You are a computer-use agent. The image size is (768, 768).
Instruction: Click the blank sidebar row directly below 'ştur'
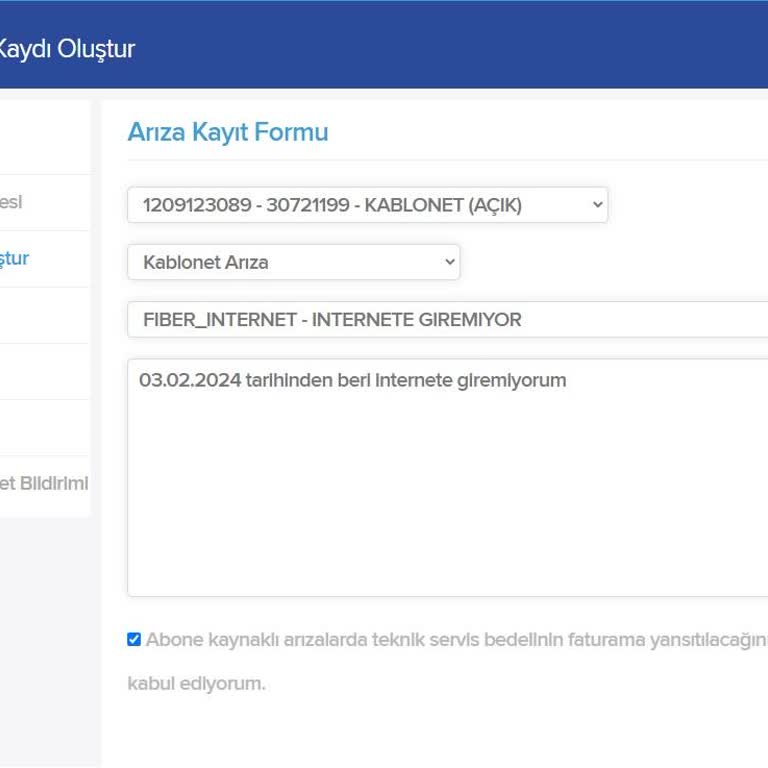[x=44, y=315]
